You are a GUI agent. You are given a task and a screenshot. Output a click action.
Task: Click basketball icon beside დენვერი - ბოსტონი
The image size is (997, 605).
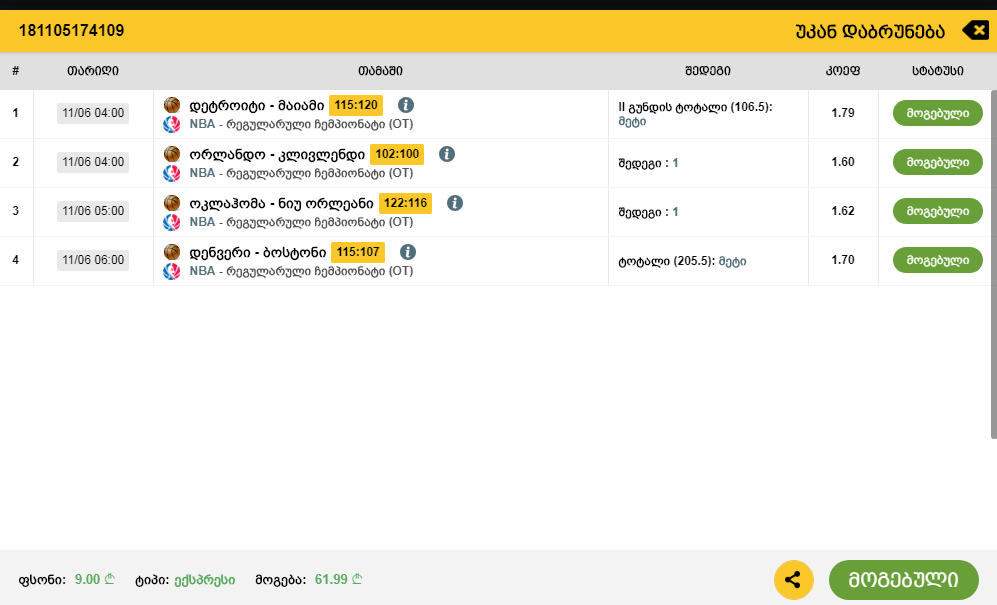click(172, 252)
